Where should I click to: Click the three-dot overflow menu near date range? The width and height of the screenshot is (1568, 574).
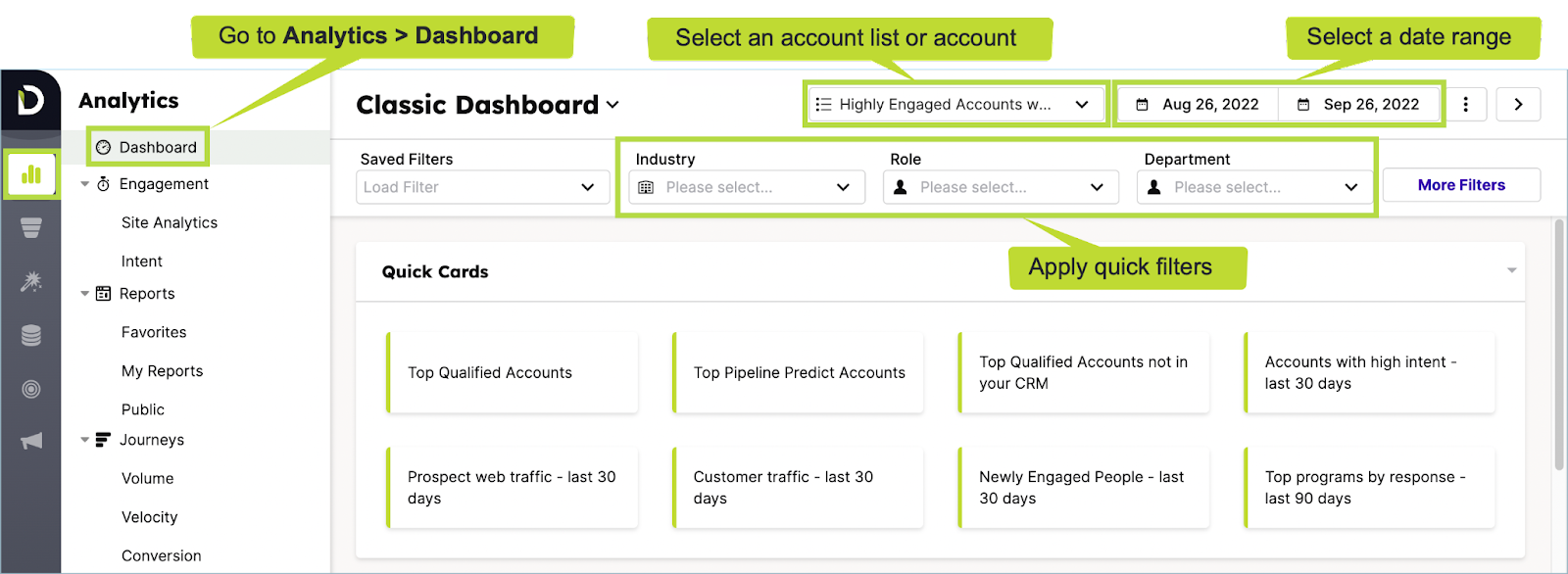click(1466, 104)
